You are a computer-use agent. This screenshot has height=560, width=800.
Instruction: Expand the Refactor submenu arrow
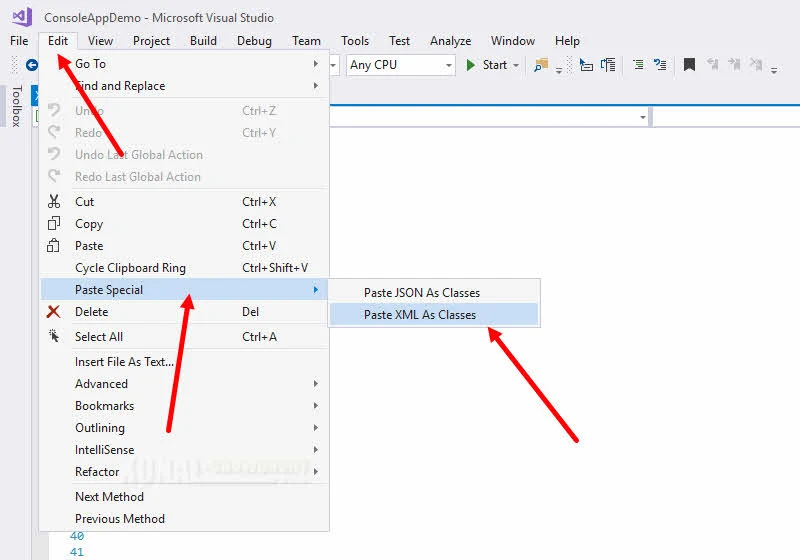[316, 471]
